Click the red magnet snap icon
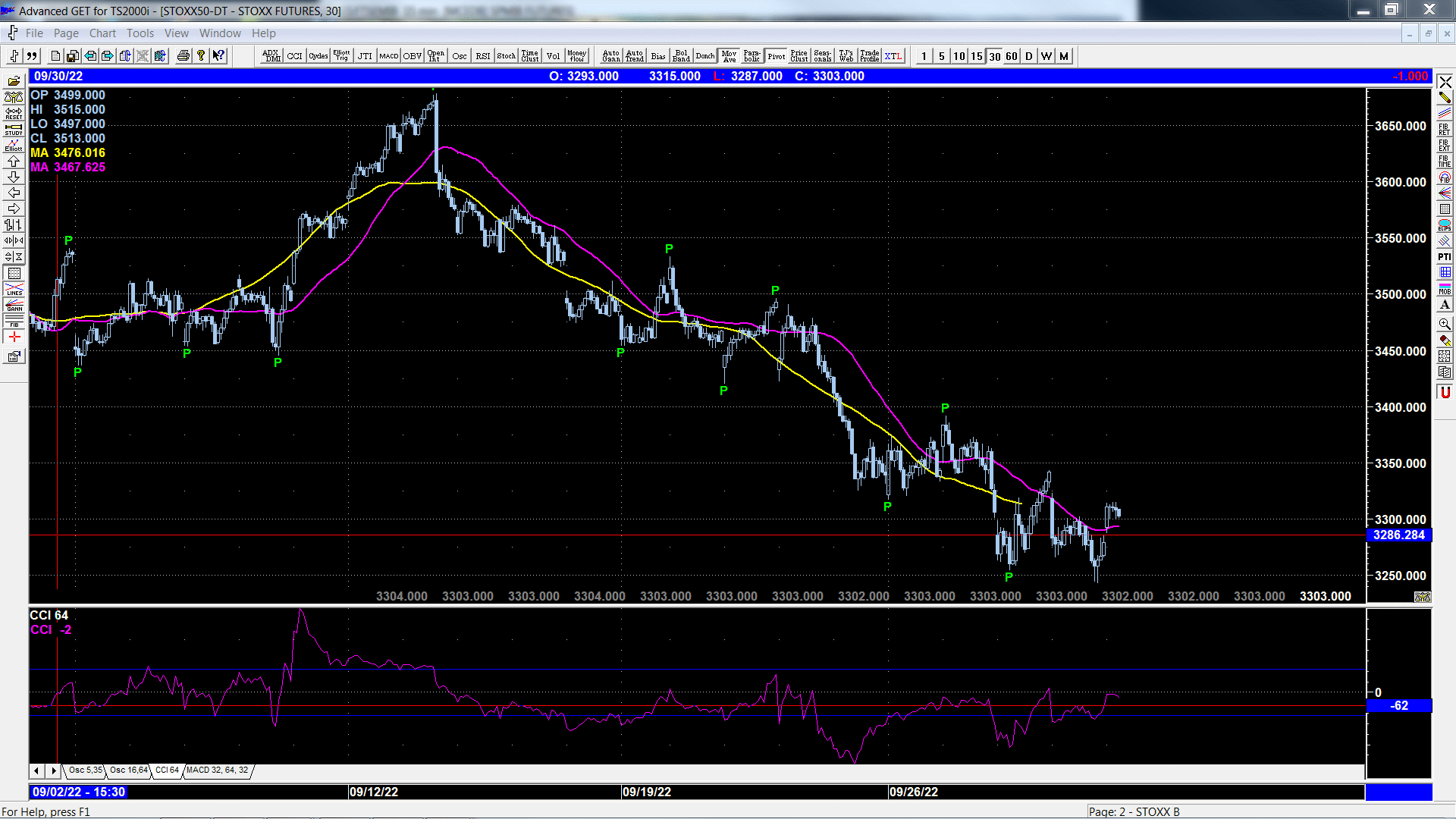Viewport: 1456px width, 819px height. [x=1445, y=392]
